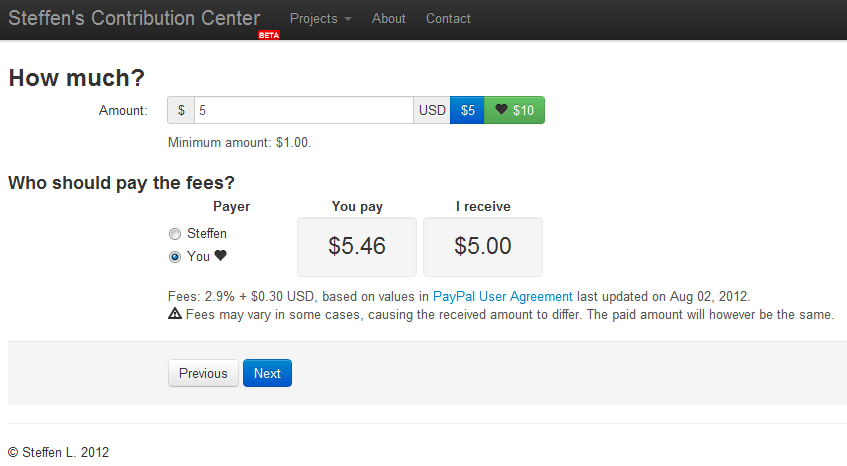Click the Projects dropdown caret arrow
The width and height of the screenshot is (847, 466).
point(348,20)
